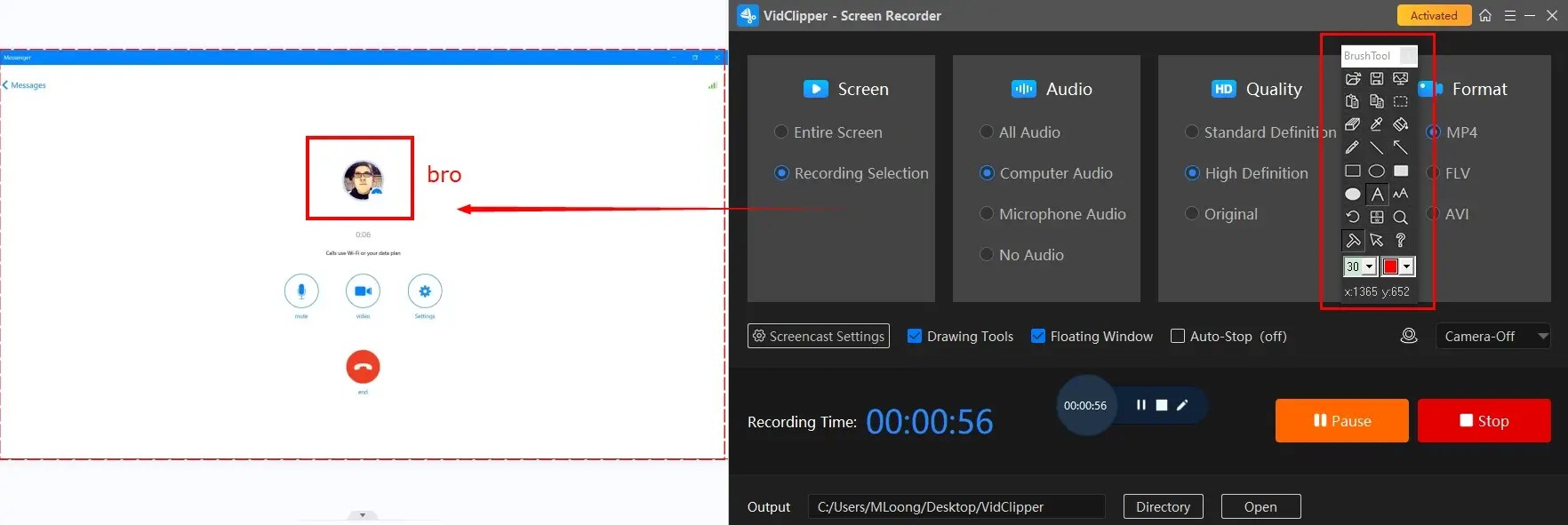This screenshot has height=525, width=1568.
Task: Select the hollow ellipse shape tool
Action: (1377, 171)
